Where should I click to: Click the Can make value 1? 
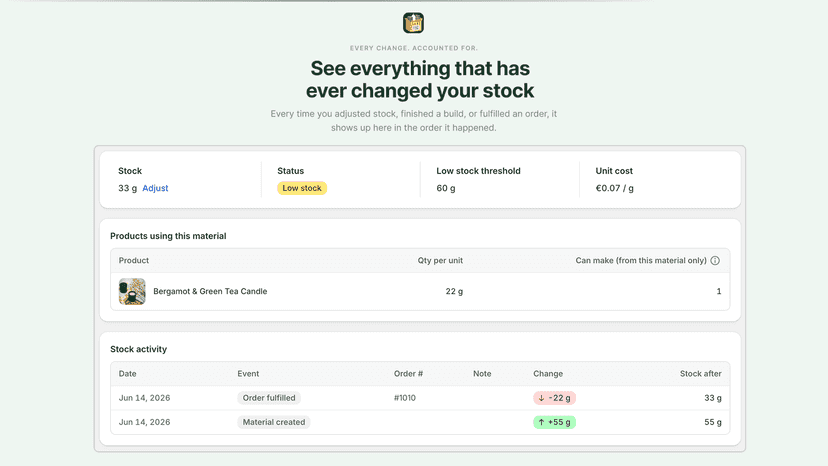coord(719,291)
